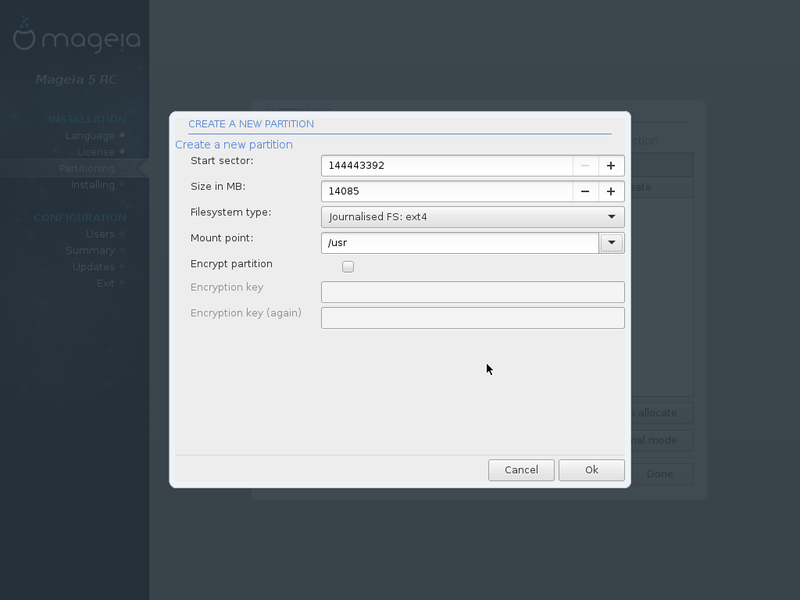The width and height of the screenshot is (800, 600).
Task: Select Summary step in configuration sidebar
Action: (90, 251)
